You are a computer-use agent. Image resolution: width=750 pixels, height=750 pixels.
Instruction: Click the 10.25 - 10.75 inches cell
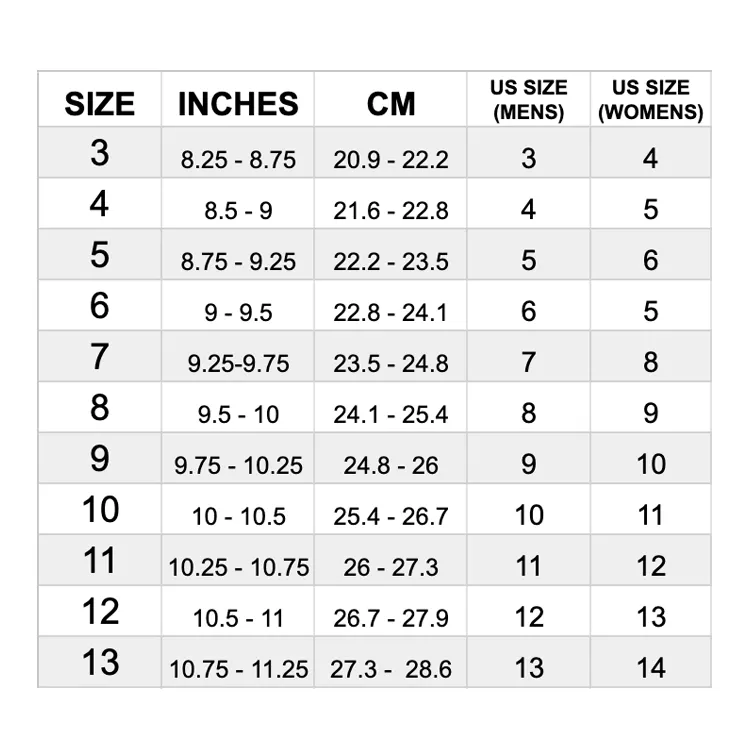tap(238, 560)
